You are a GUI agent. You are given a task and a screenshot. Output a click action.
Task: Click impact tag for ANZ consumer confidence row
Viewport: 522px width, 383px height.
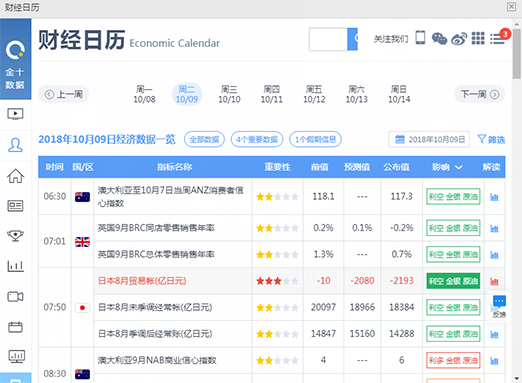(453, 197)
